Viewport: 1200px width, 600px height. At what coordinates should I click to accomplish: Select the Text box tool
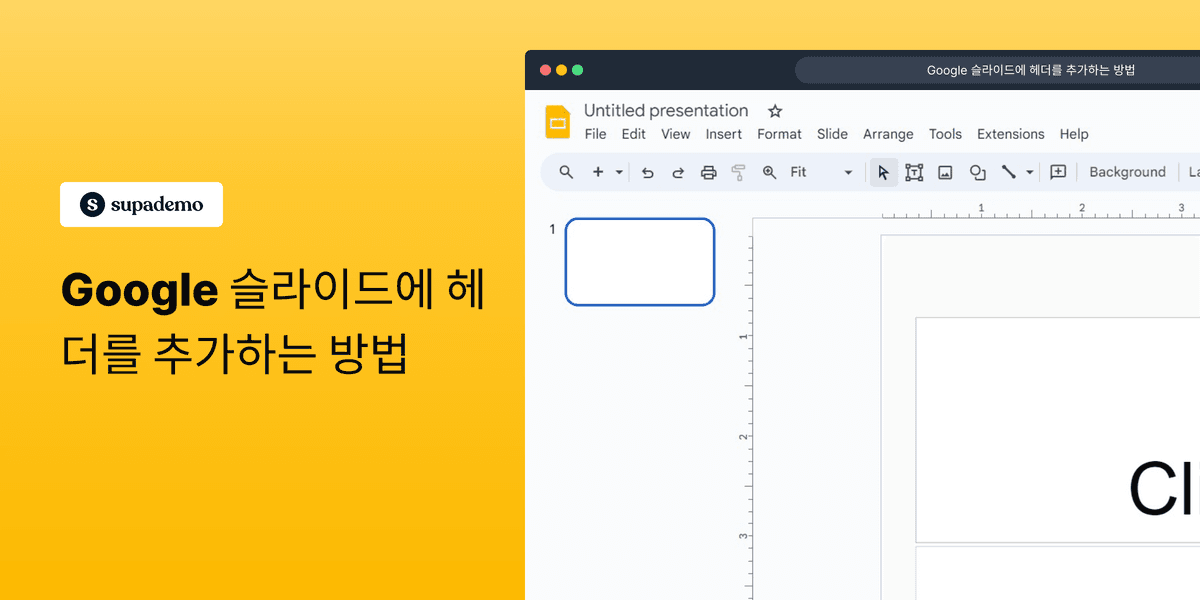tap(914, 172)
